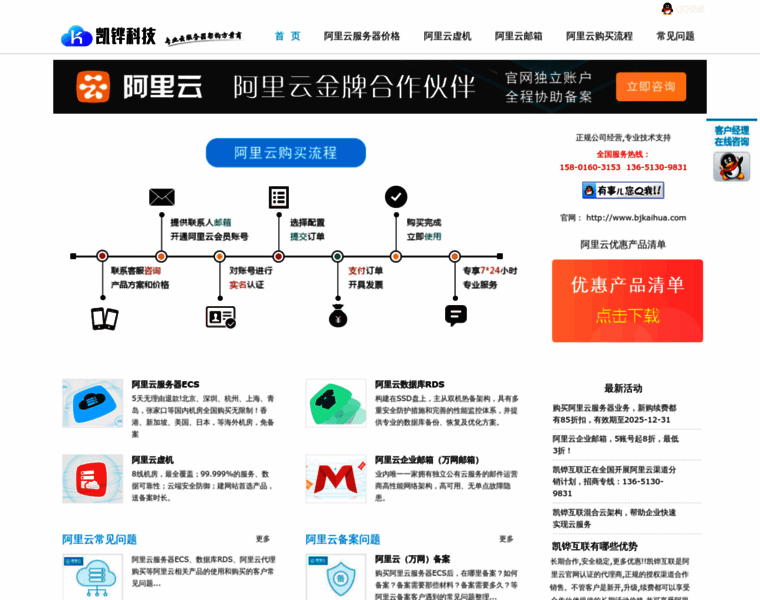Click the mobile phones icon under 联系客服咨询
Screen dimensions: 760x600
click(104, 318)
